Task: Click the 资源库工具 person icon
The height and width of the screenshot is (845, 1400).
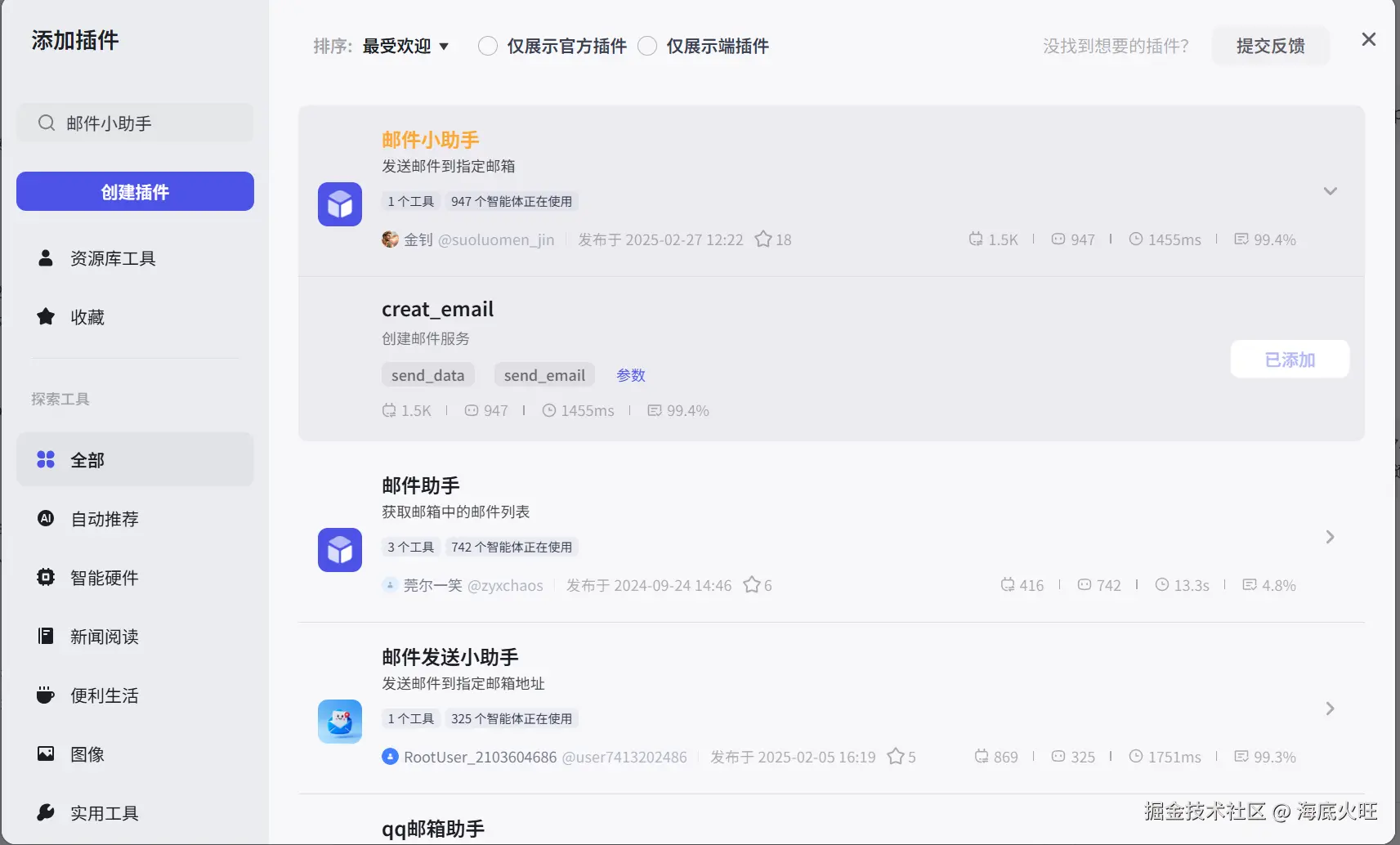Action: coord(46,258)
